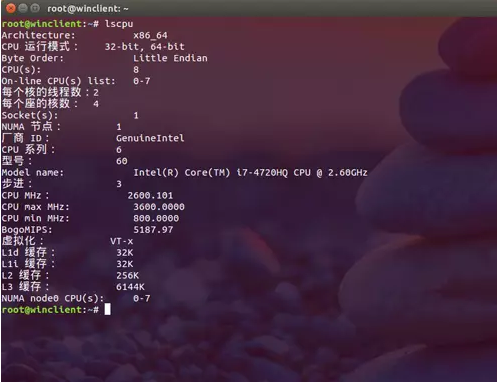Viewport: 497px width, 382px height.
Task: Click the '虚拟化' label
Action: [22, 241]
